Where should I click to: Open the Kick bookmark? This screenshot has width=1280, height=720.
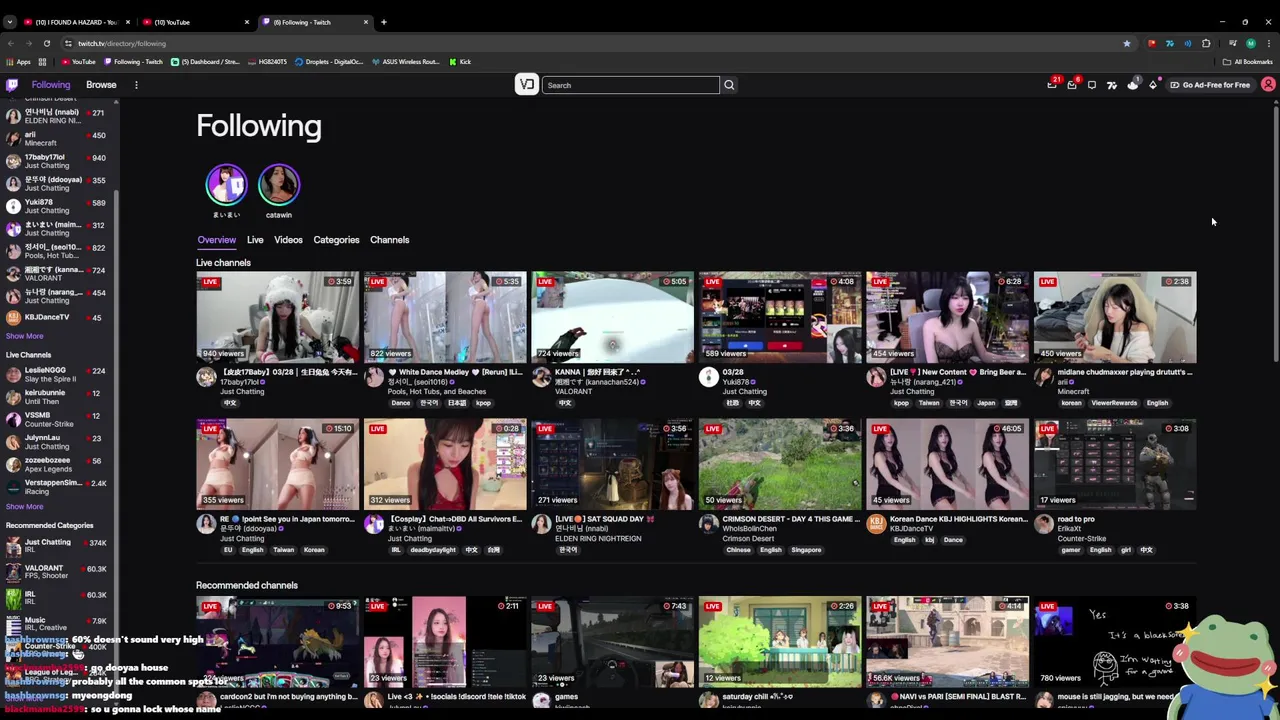click(x=459, y=62)
